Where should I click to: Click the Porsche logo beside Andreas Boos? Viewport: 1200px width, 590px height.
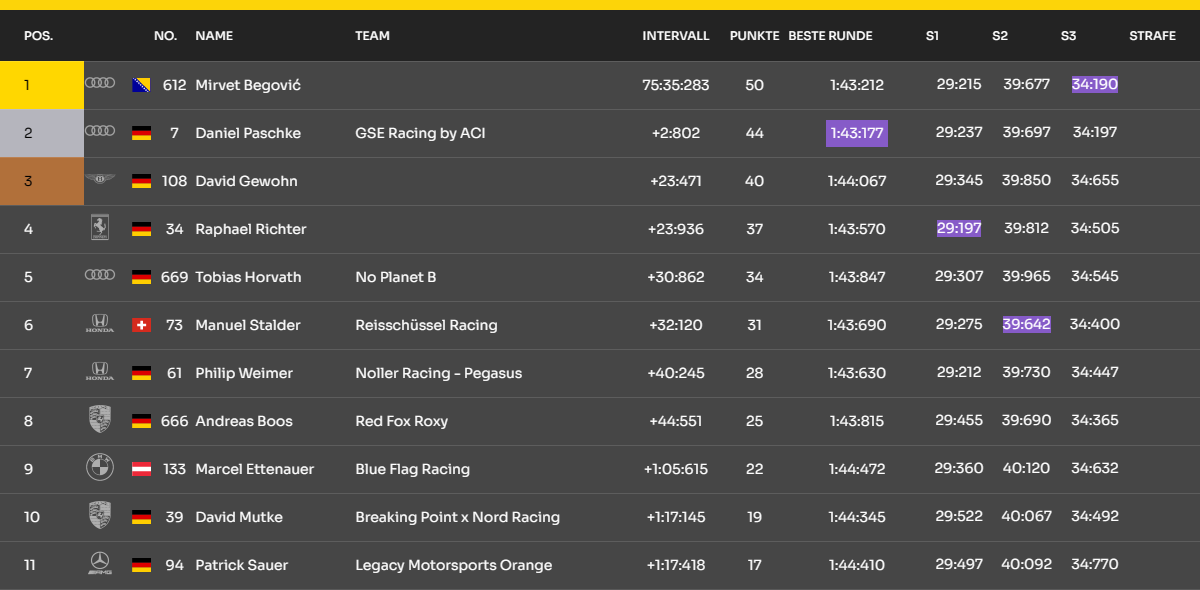[100, 420]
